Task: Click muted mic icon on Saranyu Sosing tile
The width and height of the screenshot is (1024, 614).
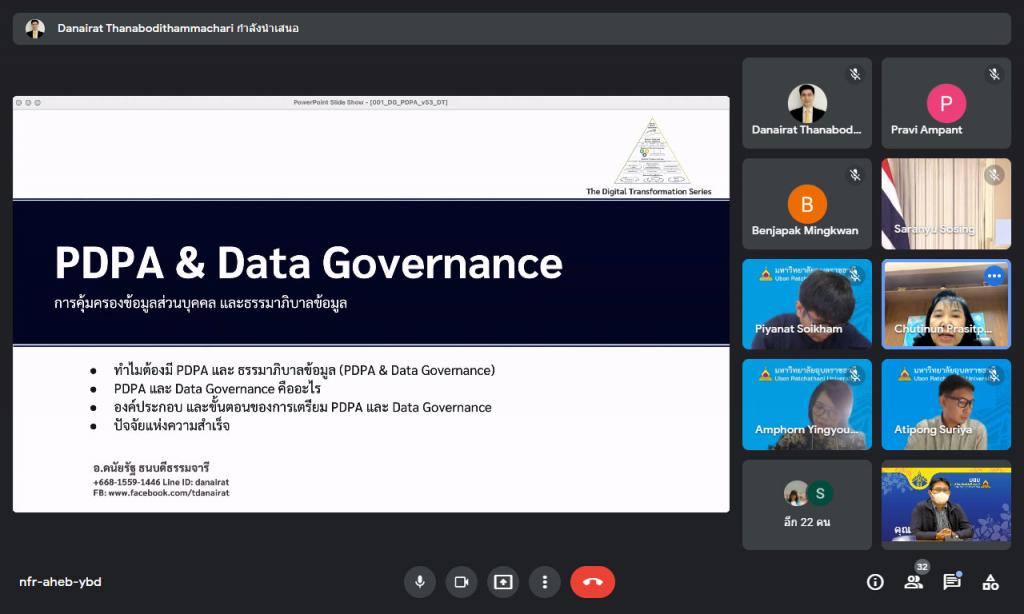Action: click(x=993, y=175)
